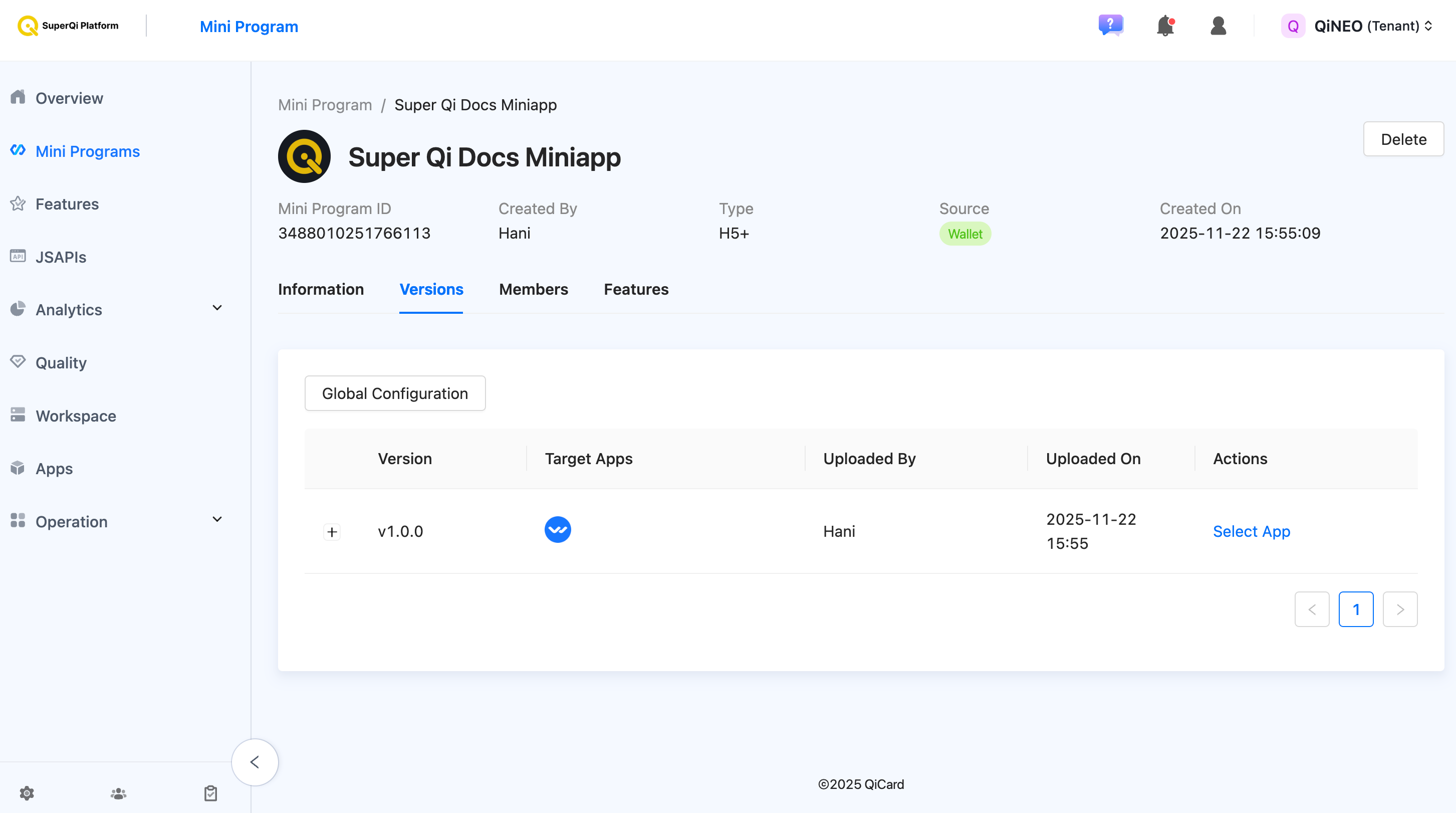1456x813 pixels.
Task: Click the Workspace server icon
Action: [x=18, y=415]
